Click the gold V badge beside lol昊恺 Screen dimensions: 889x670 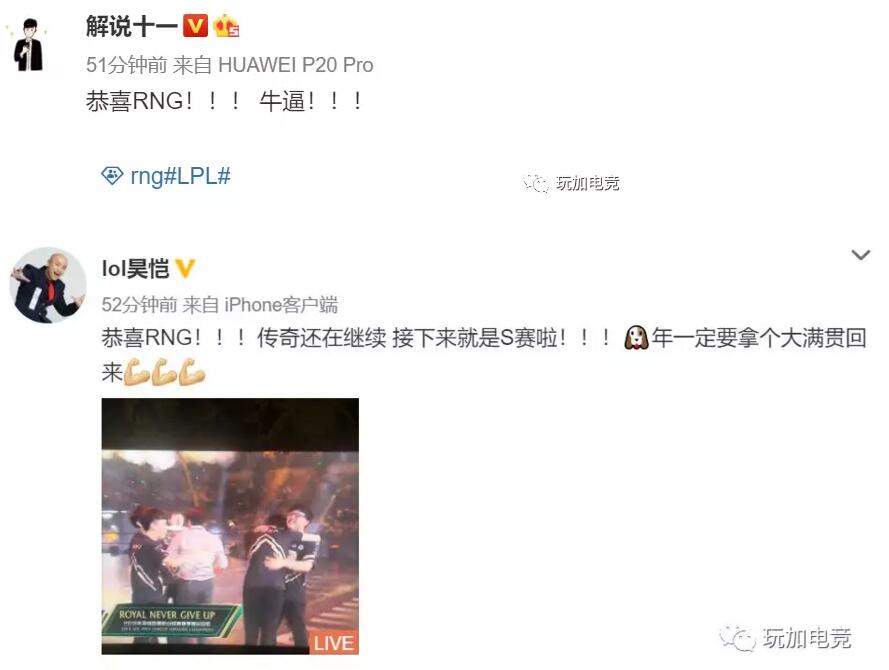[x=185, y=268]
